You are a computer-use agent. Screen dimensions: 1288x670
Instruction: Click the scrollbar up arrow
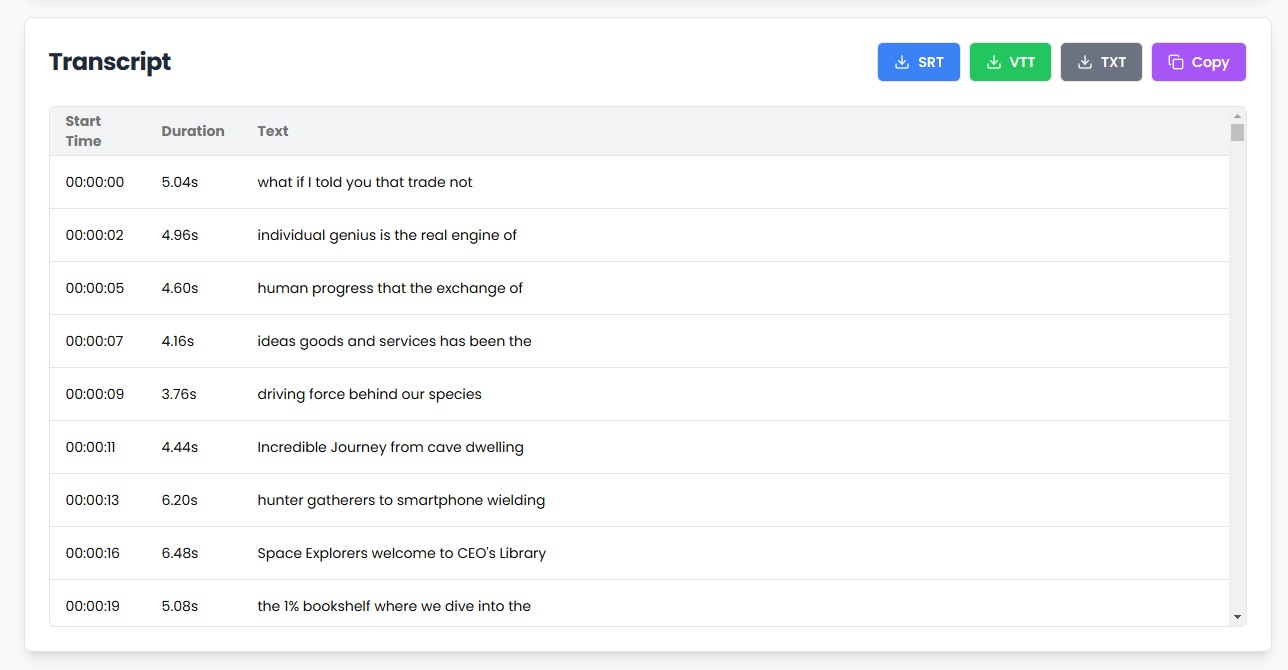[1238, 115]
